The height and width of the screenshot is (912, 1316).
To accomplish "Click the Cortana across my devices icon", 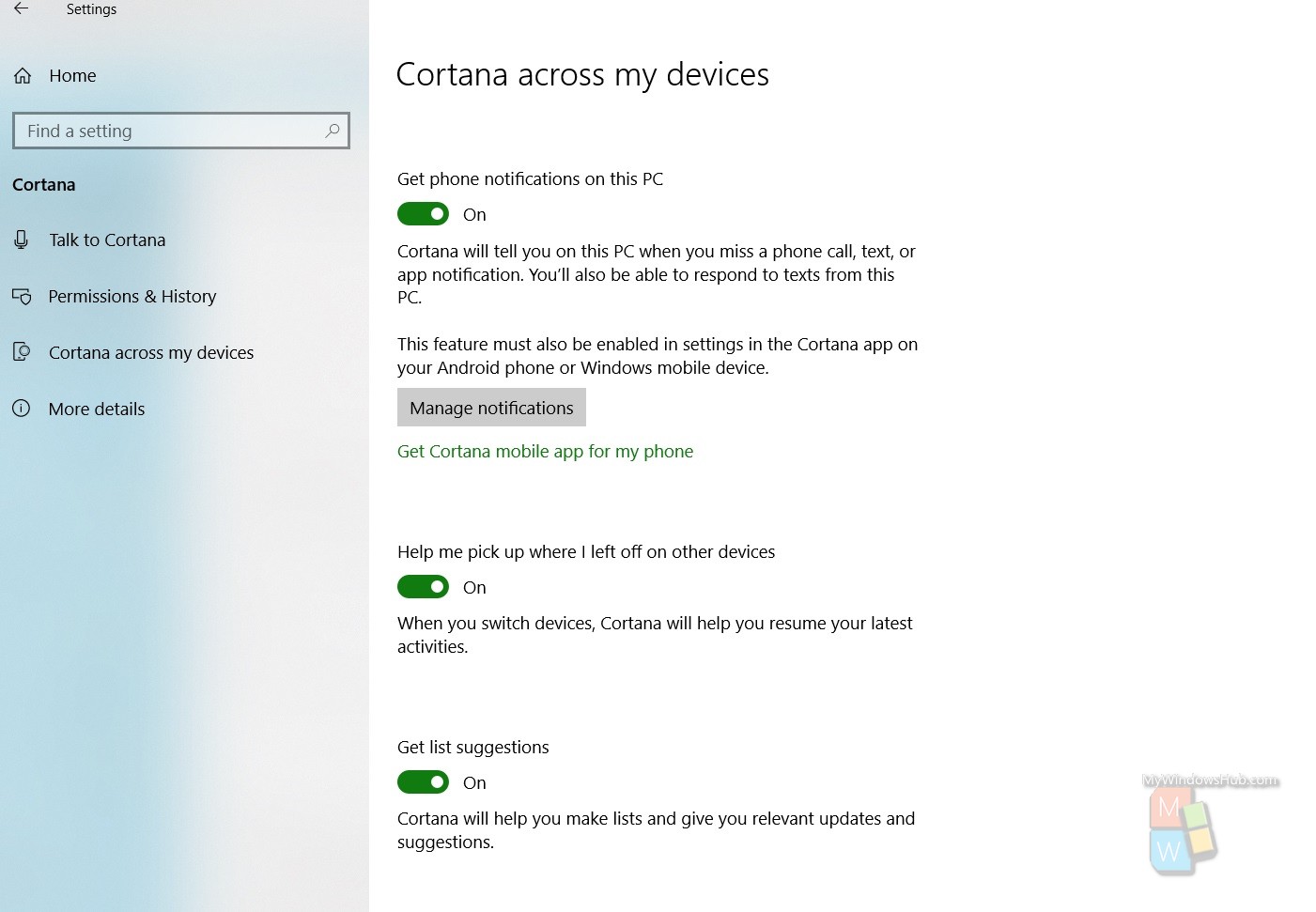I will [x=22, y=352].
